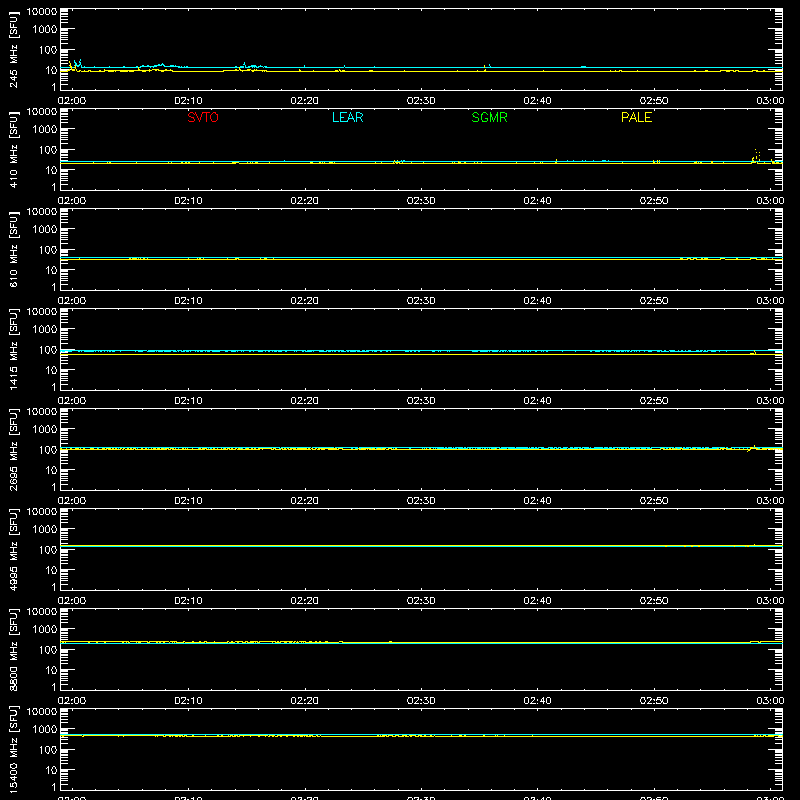Click 02:20 time label below 410 MHz panel
Image resolution: width=800 pixels, height=800 pixels.
[x=305, y=201]
